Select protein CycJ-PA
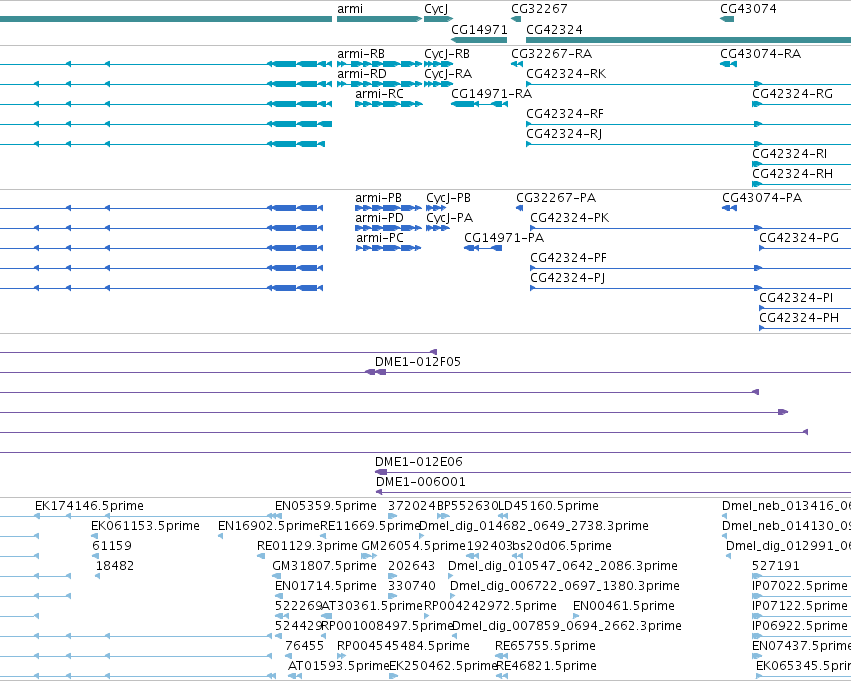 click(449, 218)
